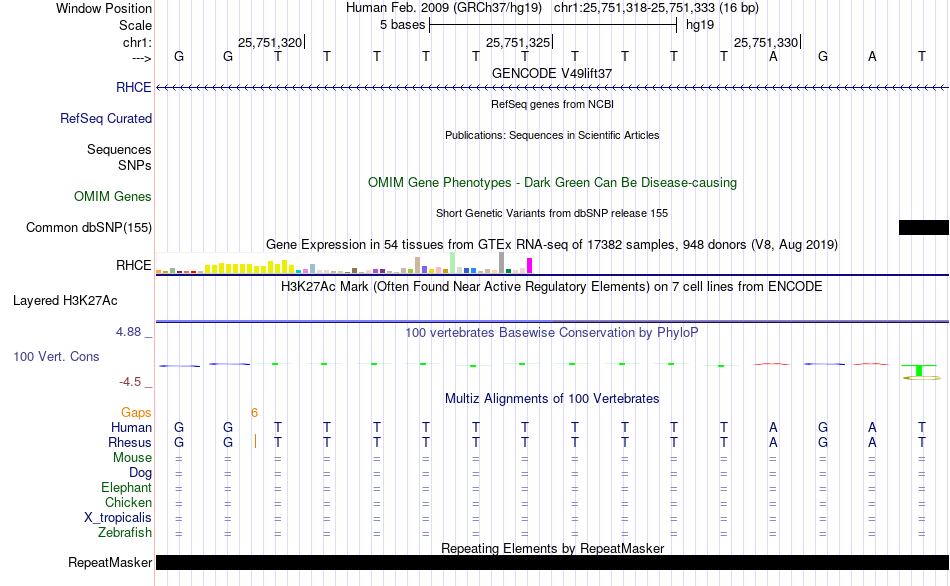Click the Dog alignment row label
Image resolution: width=950 pixels, height=586 pixels.
point(140,473)
